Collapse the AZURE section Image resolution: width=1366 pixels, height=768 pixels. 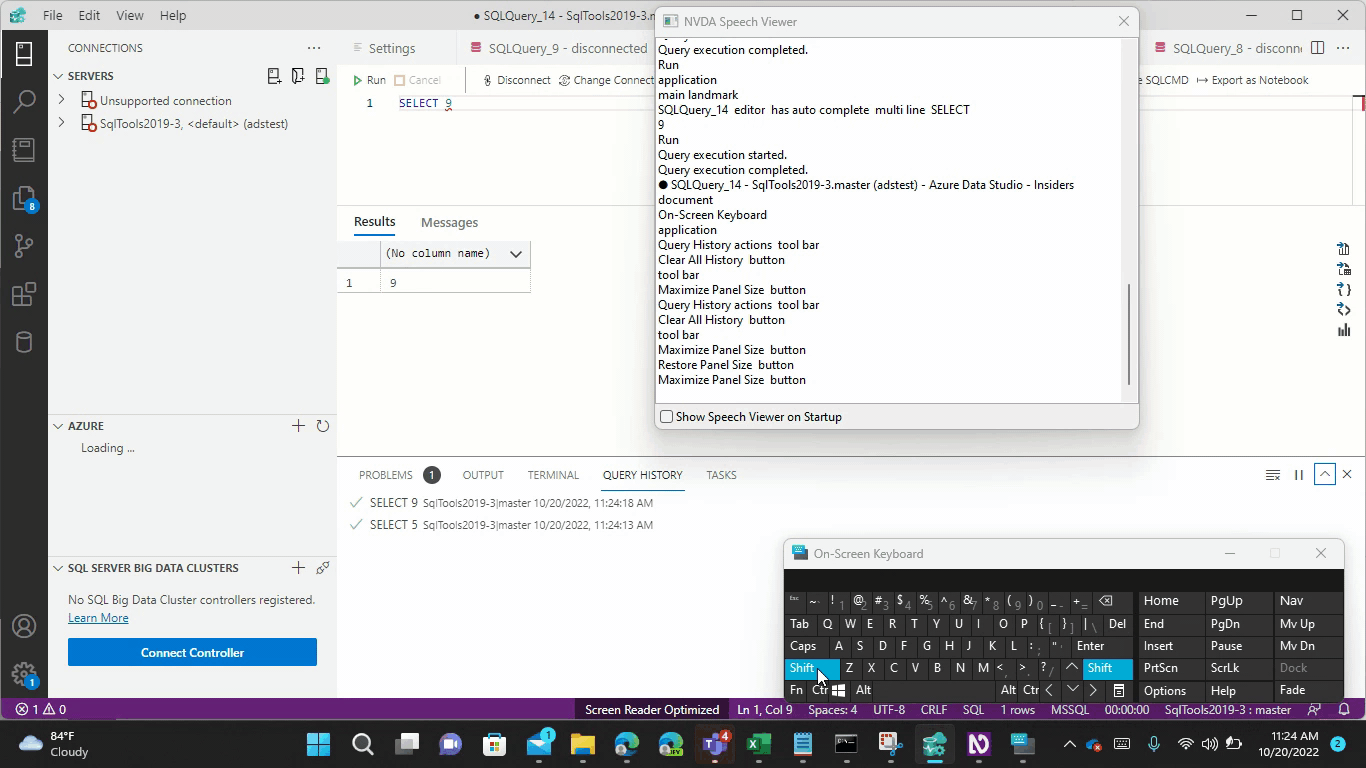pos(58,425)
